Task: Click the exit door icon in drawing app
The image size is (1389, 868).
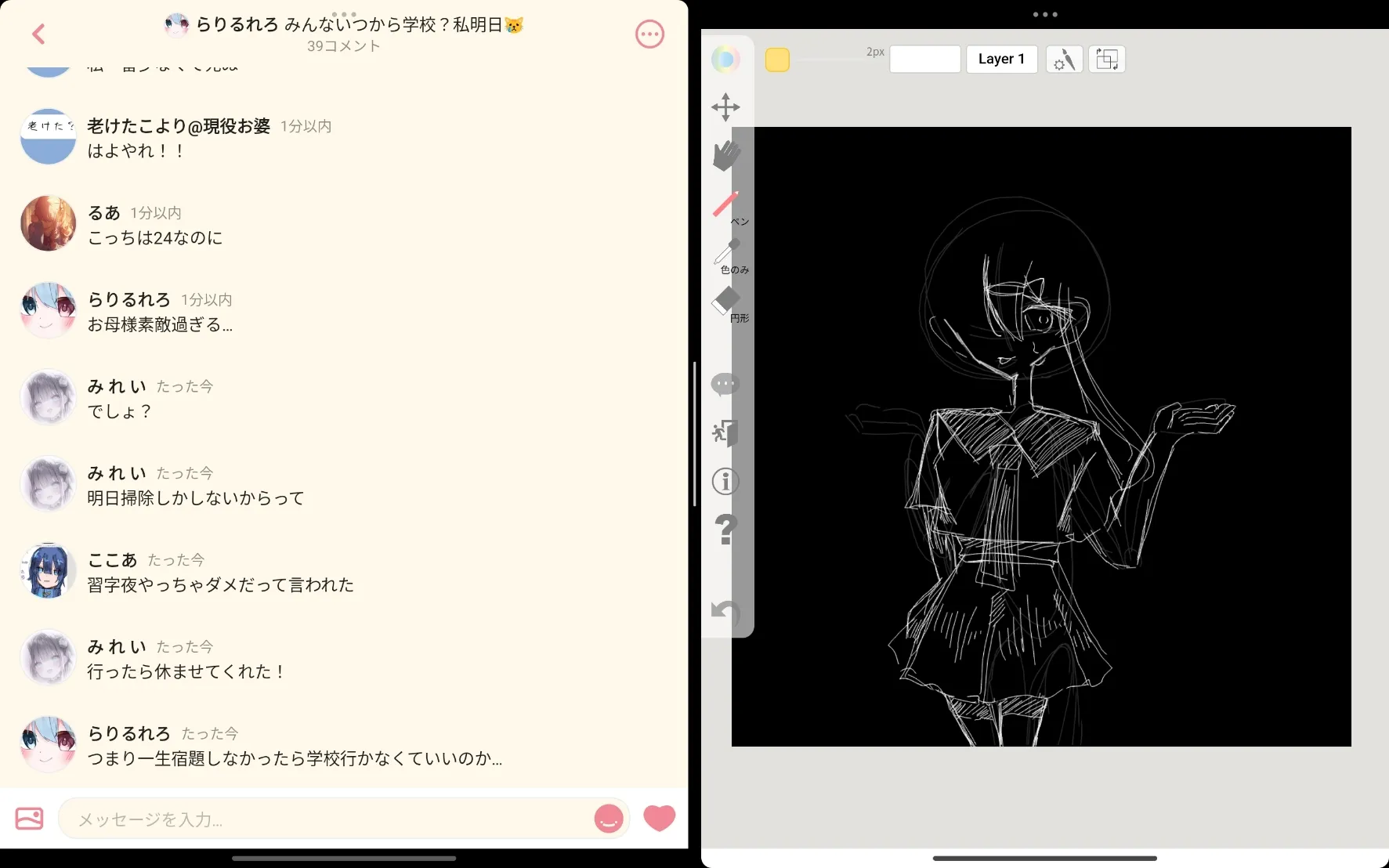Action: [x=725, y=432]
